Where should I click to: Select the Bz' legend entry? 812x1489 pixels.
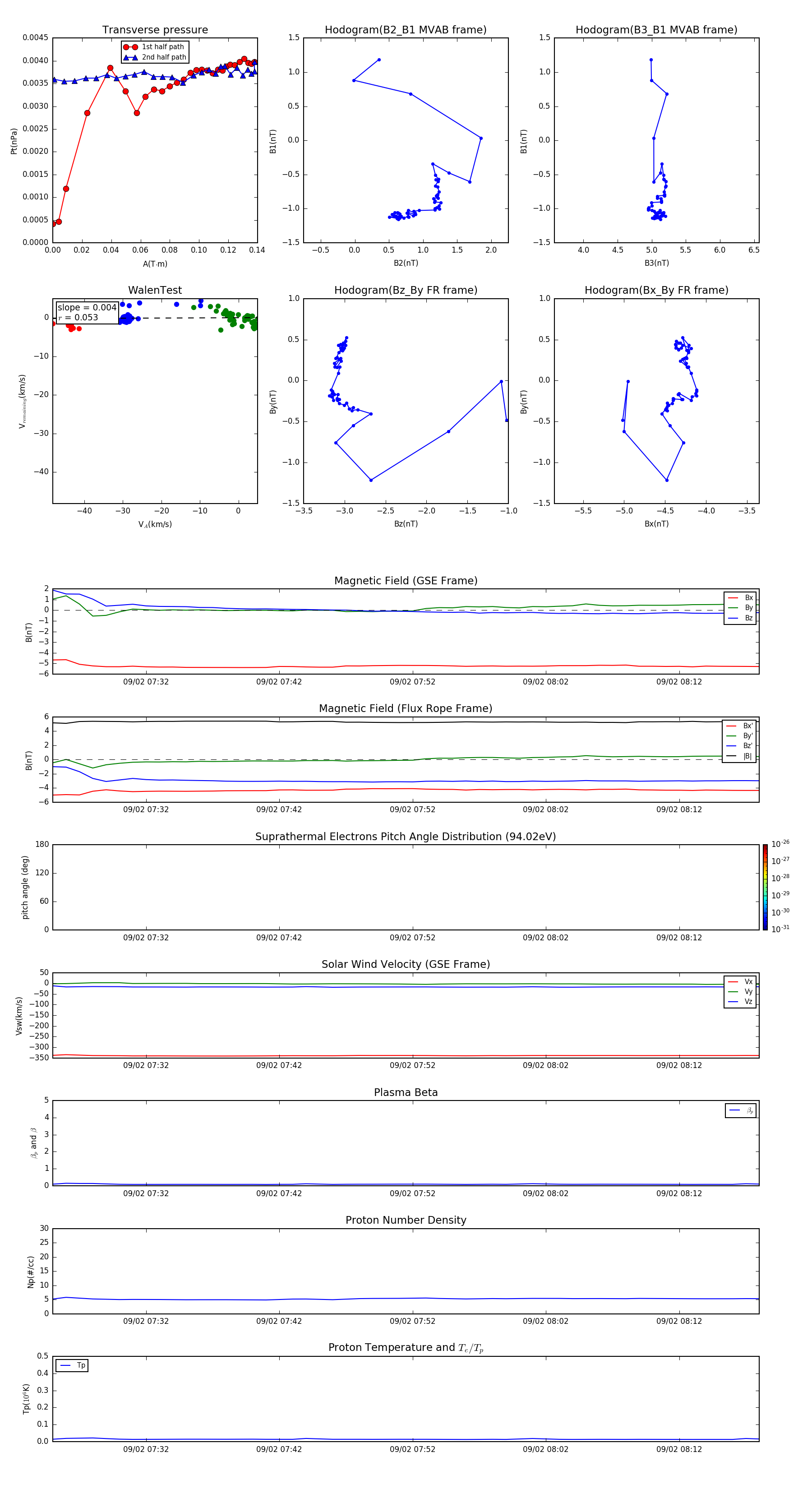pyautogui.click(x=740, y=746)
